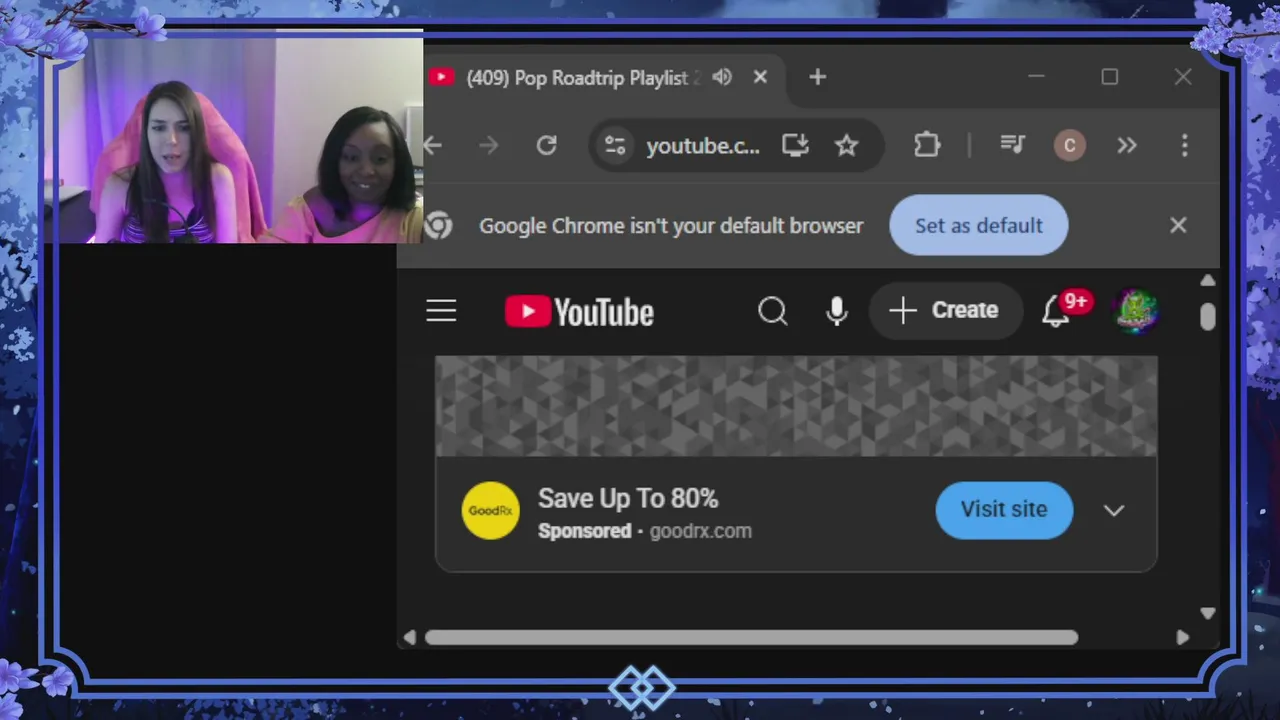
Task: Go forward to the next page
Action: tap(488, 146)
